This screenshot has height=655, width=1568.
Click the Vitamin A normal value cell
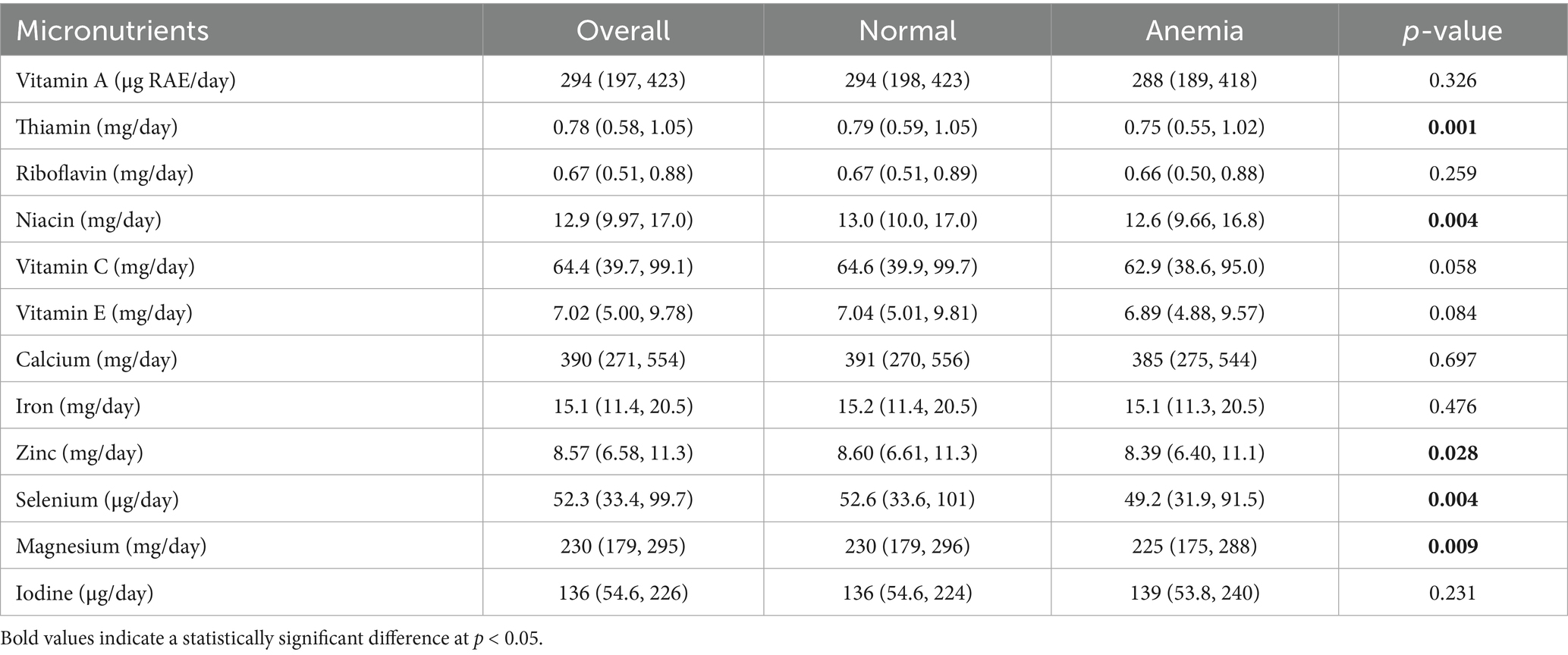907,80
